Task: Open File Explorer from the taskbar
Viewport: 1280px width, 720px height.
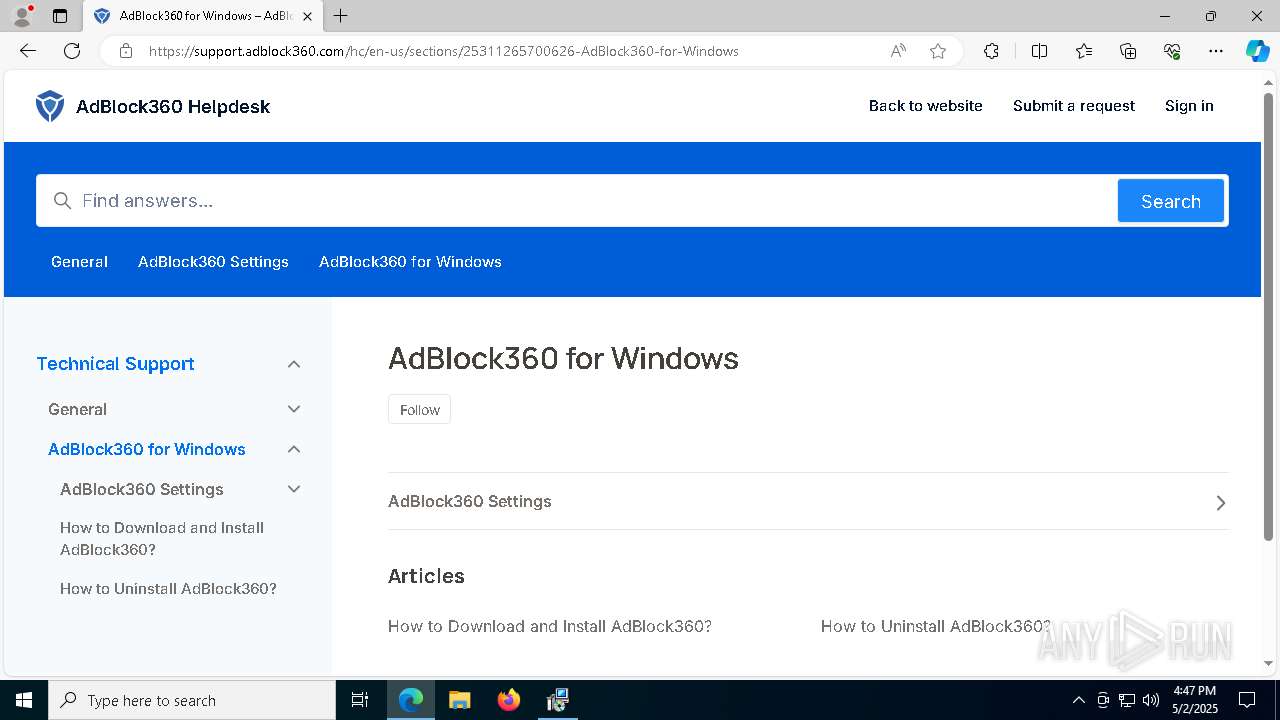Action: tap(460, 700)
